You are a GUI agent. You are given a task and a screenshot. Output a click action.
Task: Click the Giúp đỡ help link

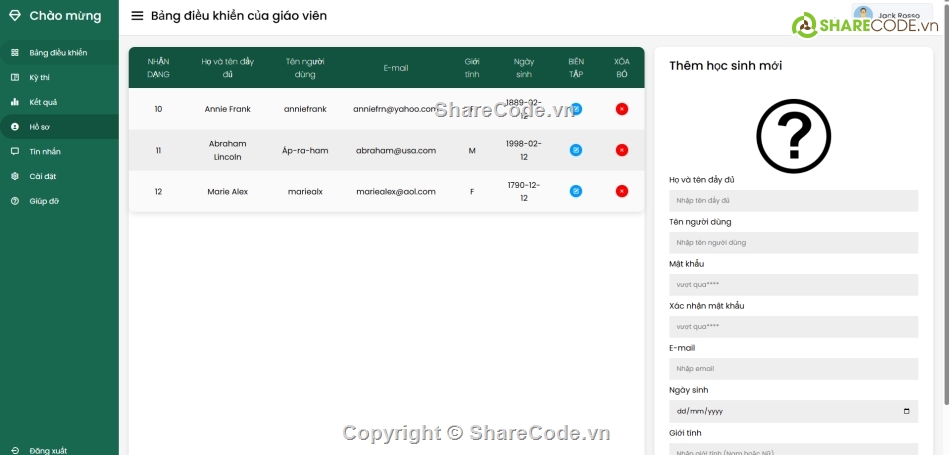44,201
